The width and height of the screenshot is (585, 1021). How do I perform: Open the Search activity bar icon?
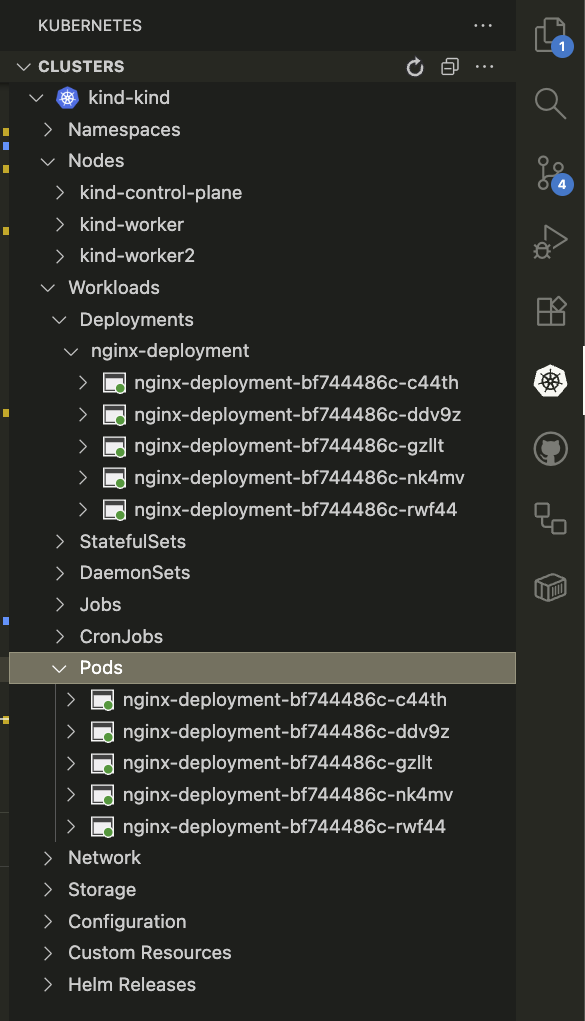tap(550, 104)
